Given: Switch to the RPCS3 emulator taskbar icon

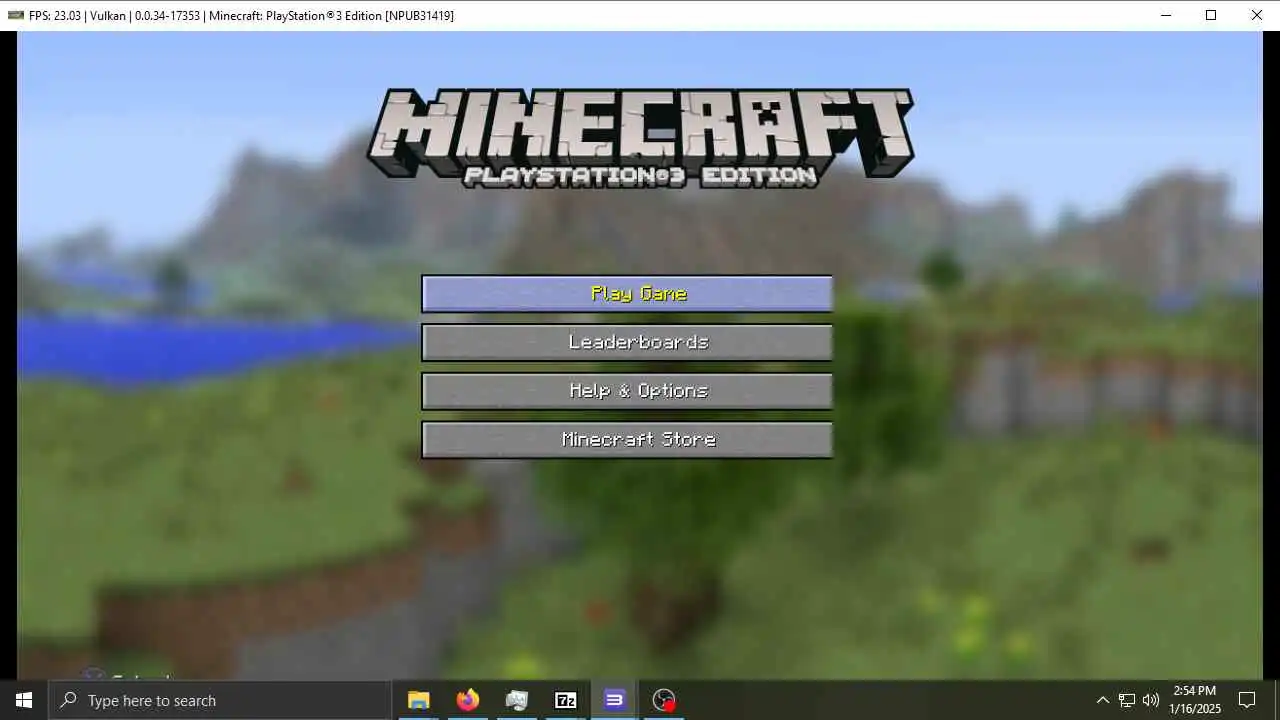Looking at the screenshot, I should (614, 700).
